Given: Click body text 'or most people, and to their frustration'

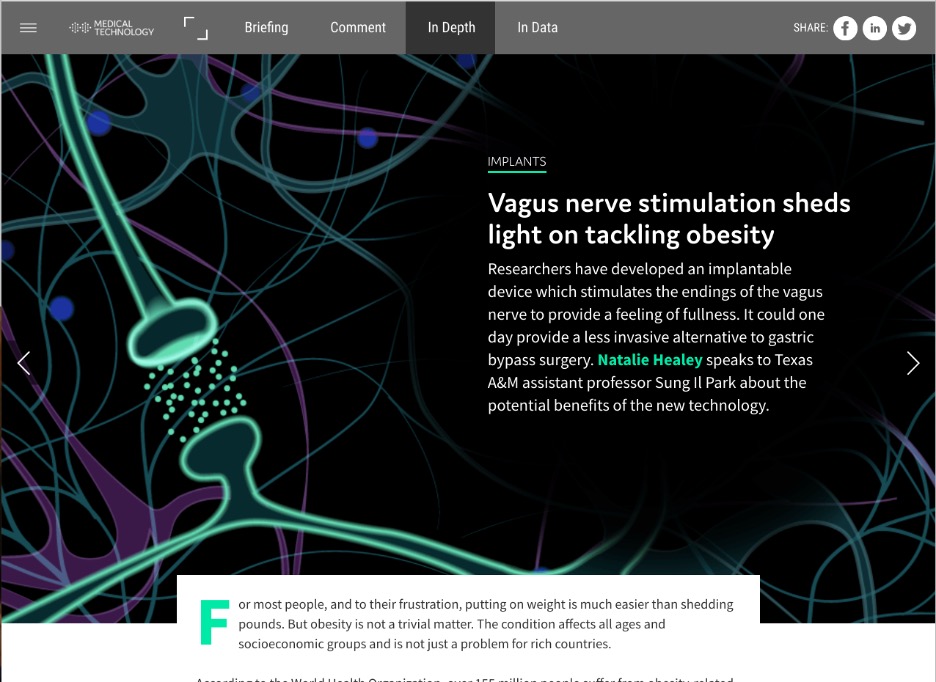Looking at the screenshot, I should (349, 604).
